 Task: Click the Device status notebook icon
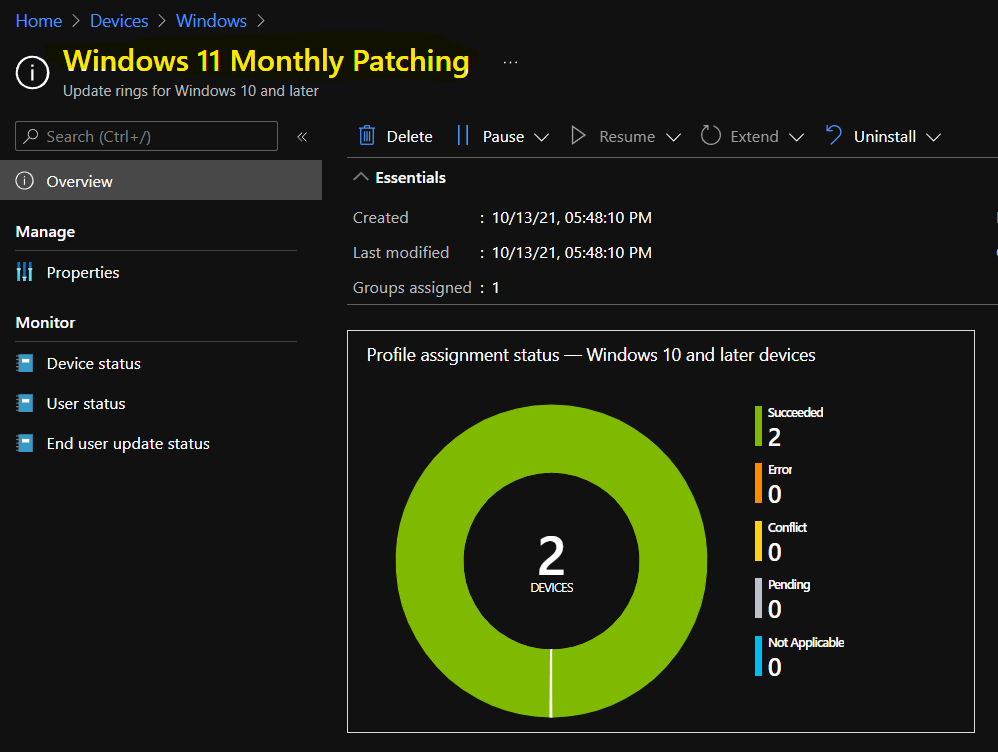click(25, 364)
